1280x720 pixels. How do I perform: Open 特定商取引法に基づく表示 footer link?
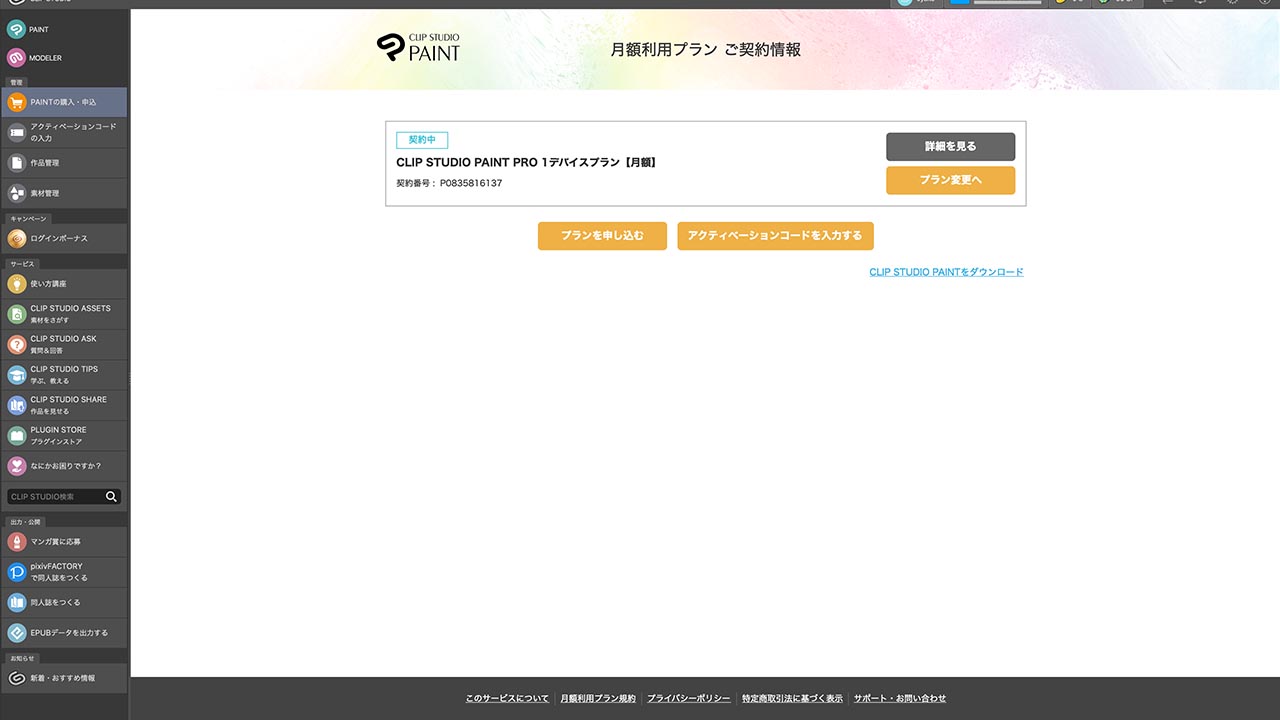pos(792,698)
